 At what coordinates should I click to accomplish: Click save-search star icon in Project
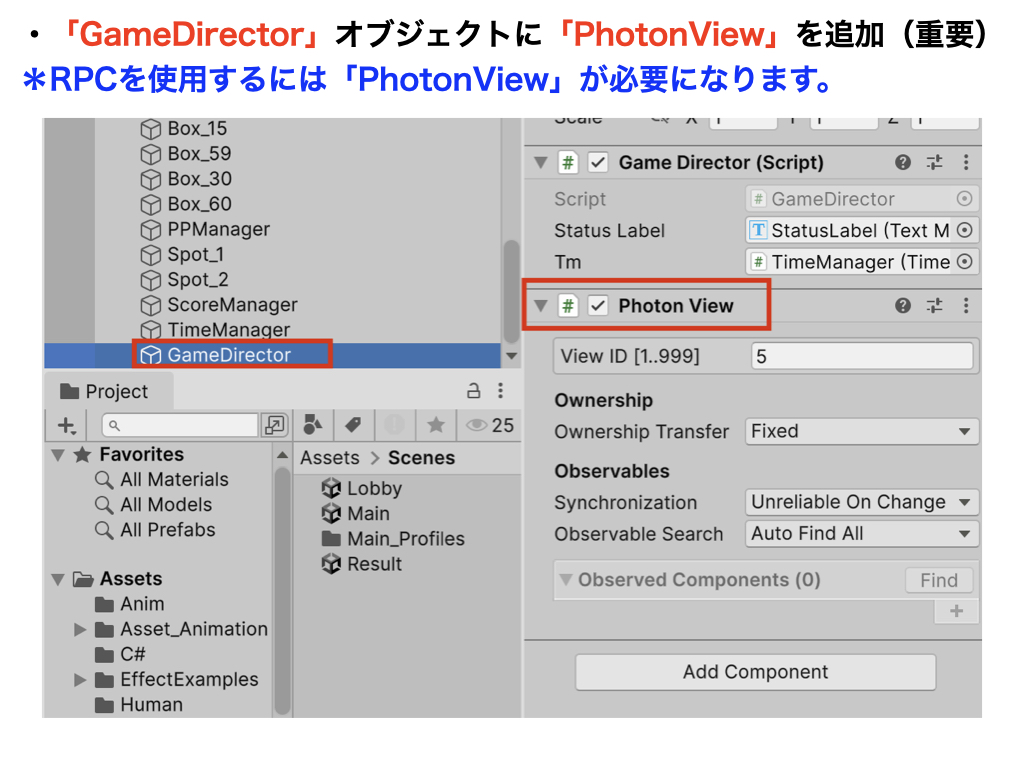click(x=436, y=425)
